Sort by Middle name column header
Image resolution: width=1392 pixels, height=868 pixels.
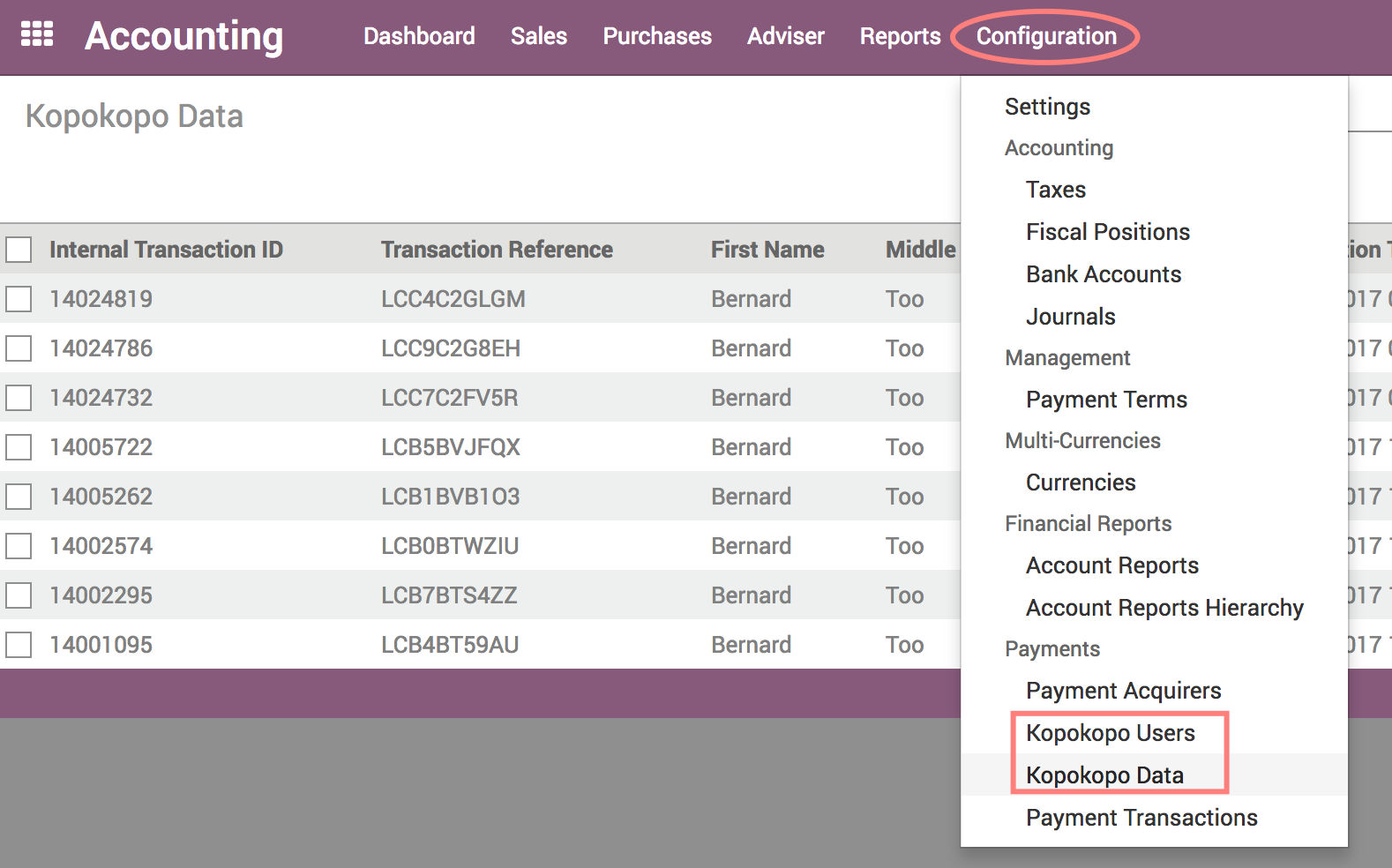click(x=921, y=250)
